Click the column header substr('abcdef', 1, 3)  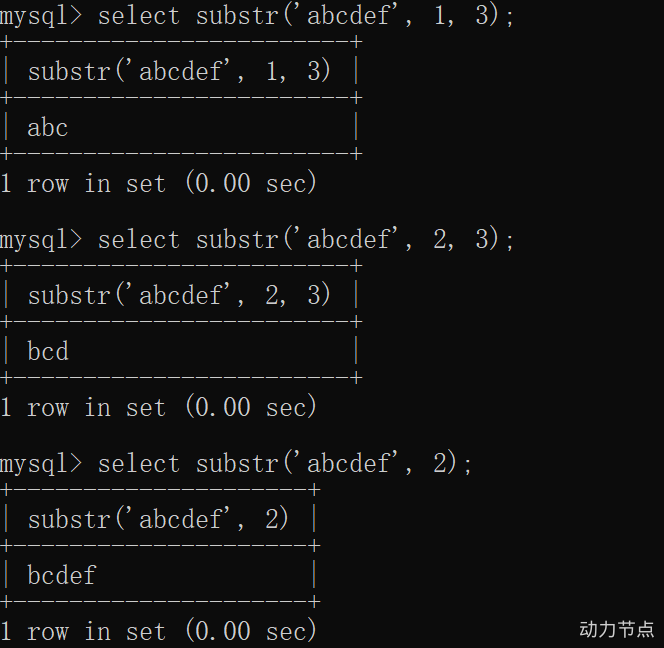pos(179,71)
